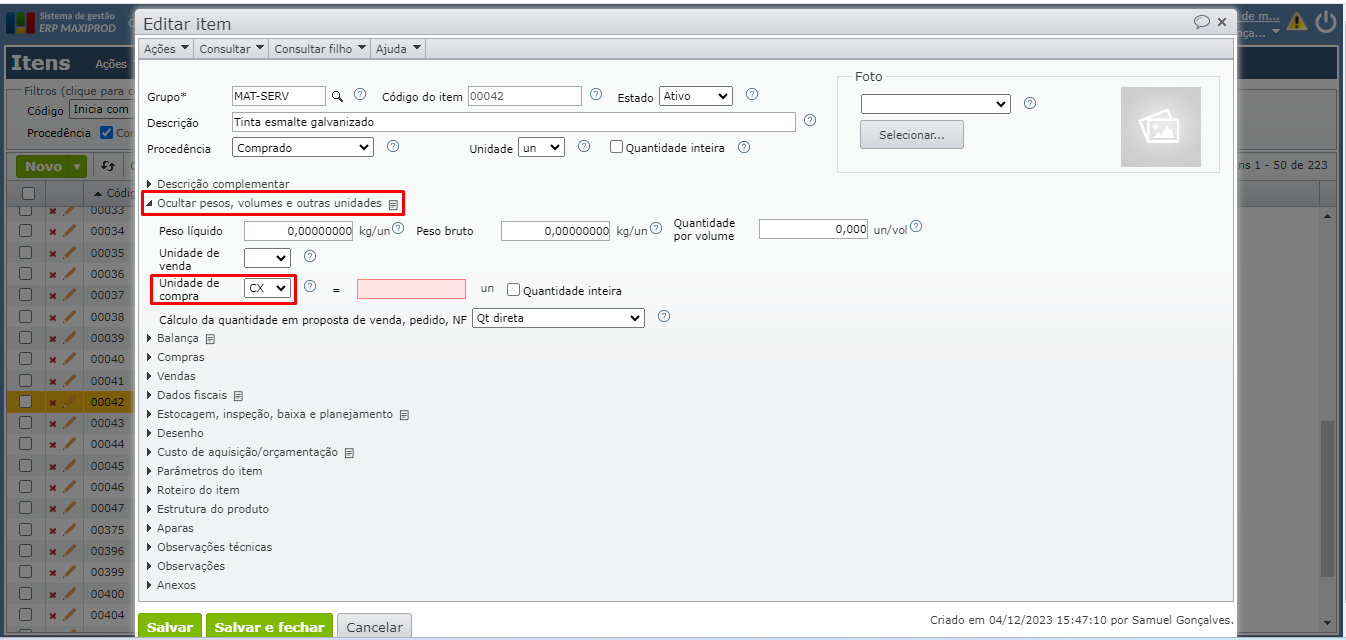Viewport: 1346px width, 640px height.
Task: Click the edit pencil for item 00042
Action: click(70, 402)
